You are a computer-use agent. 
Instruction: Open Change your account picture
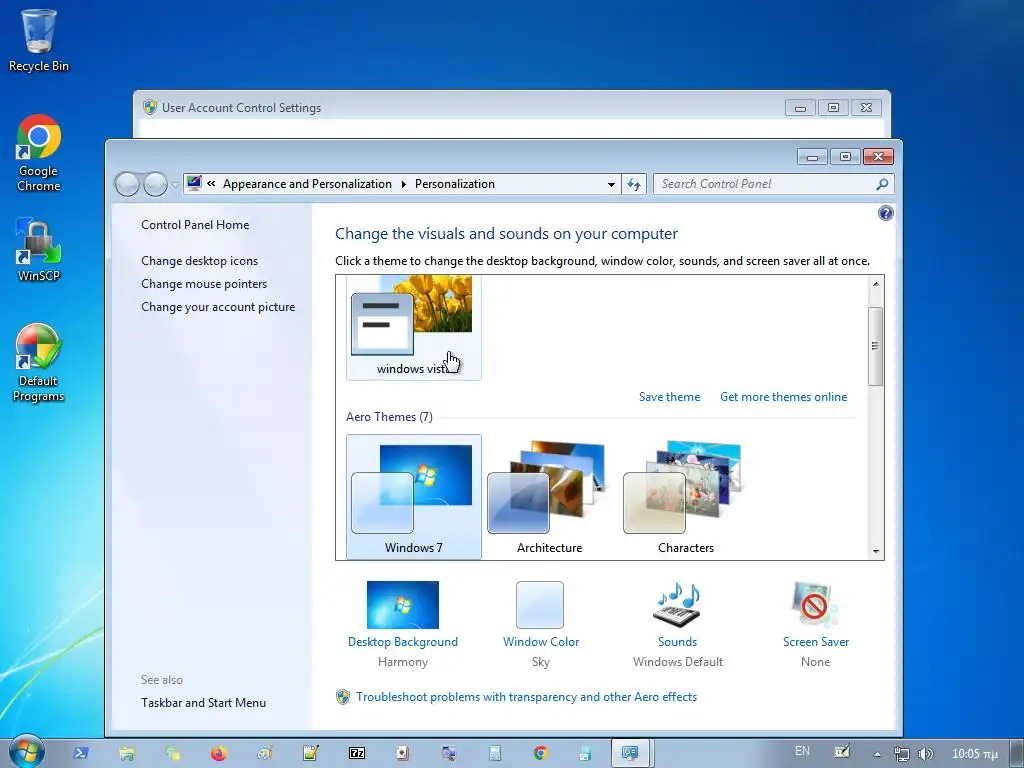(218, 307)
